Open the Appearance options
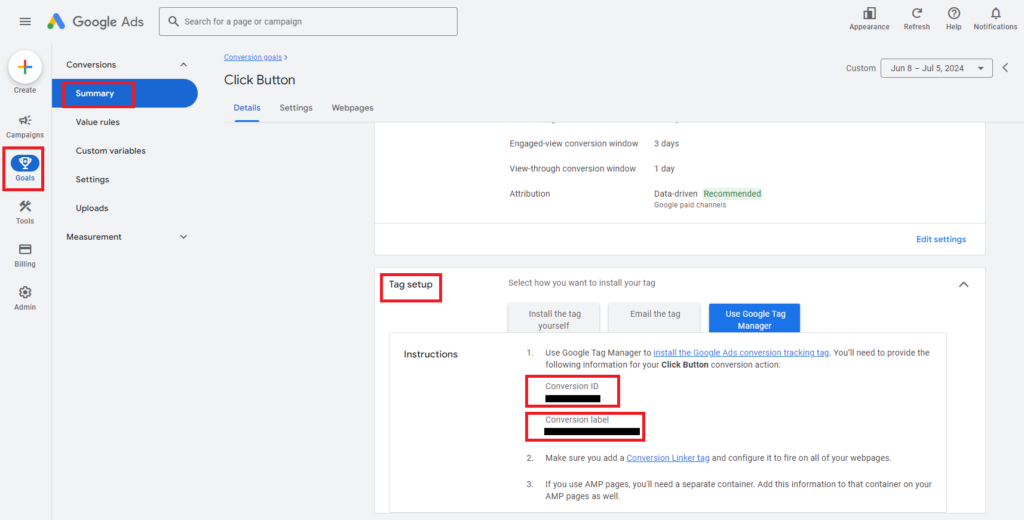This screenshot has width=1024, height=520. pyautogui.click(x=869, y=19)
